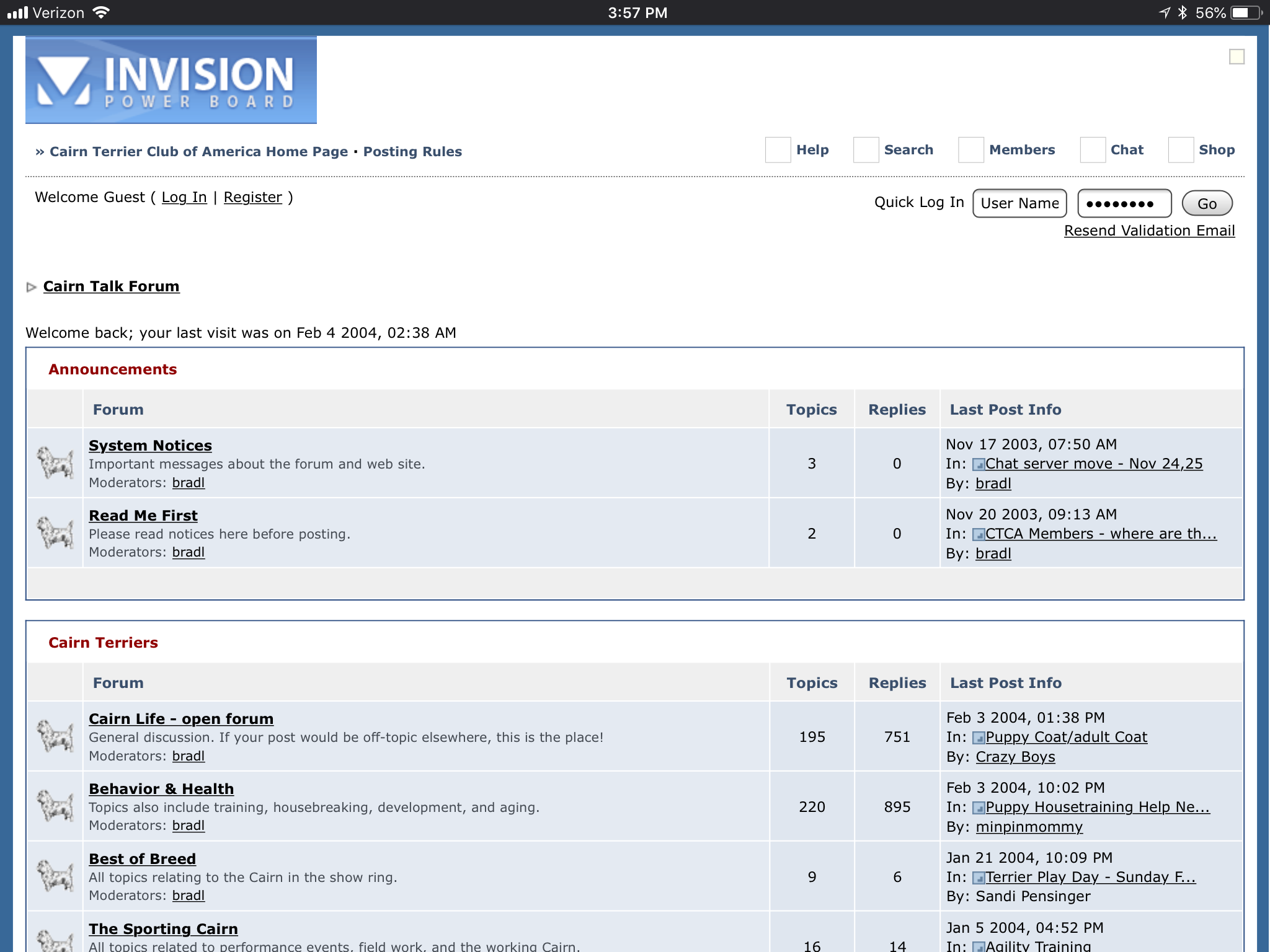Open the Search menu item

pyautogui.click(x=908, y=150)
